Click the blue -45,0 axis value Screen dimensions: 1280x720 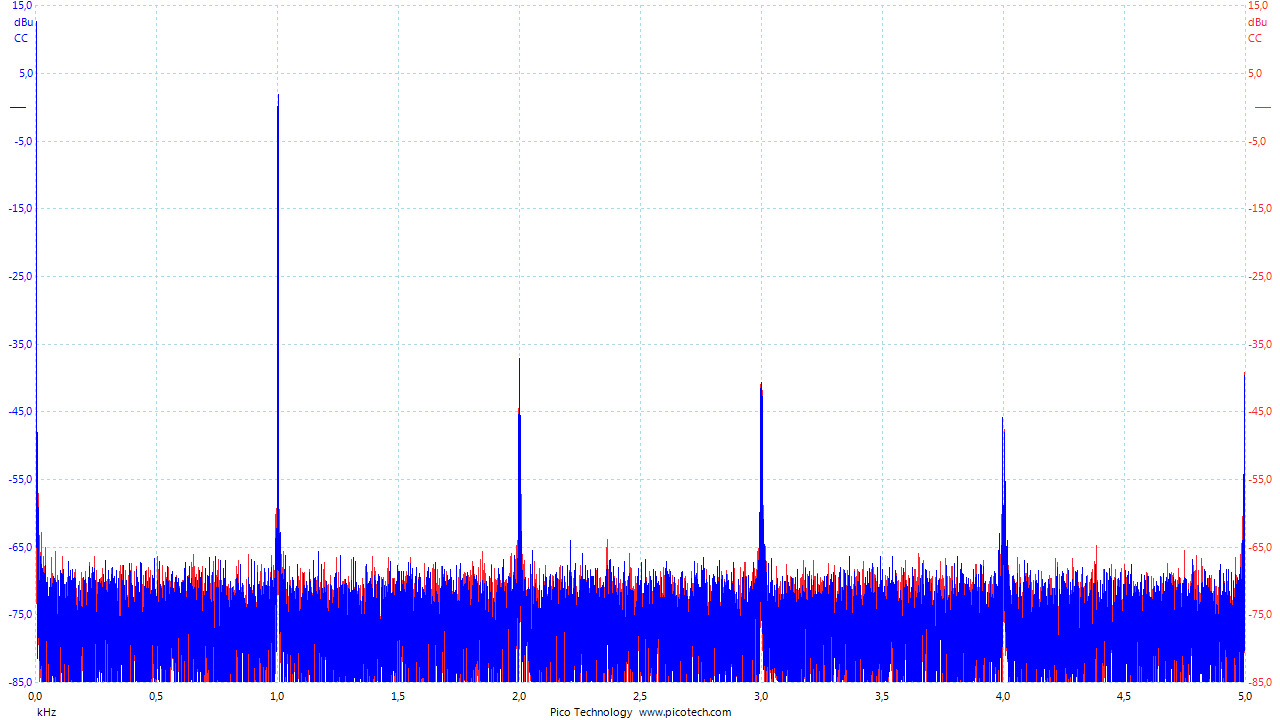(x=20, y=412)
